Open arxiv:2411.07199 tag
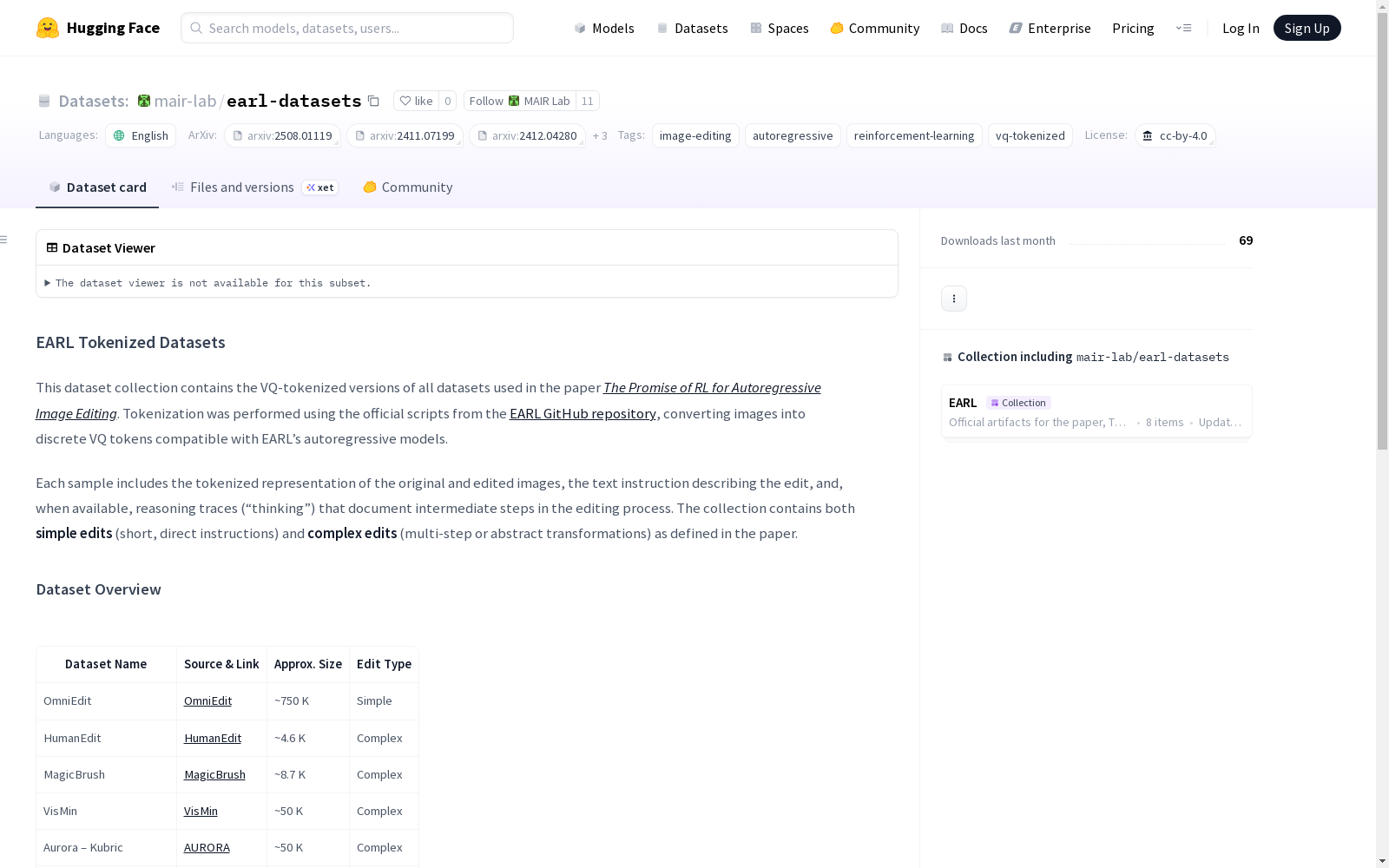 coord(405,135)
